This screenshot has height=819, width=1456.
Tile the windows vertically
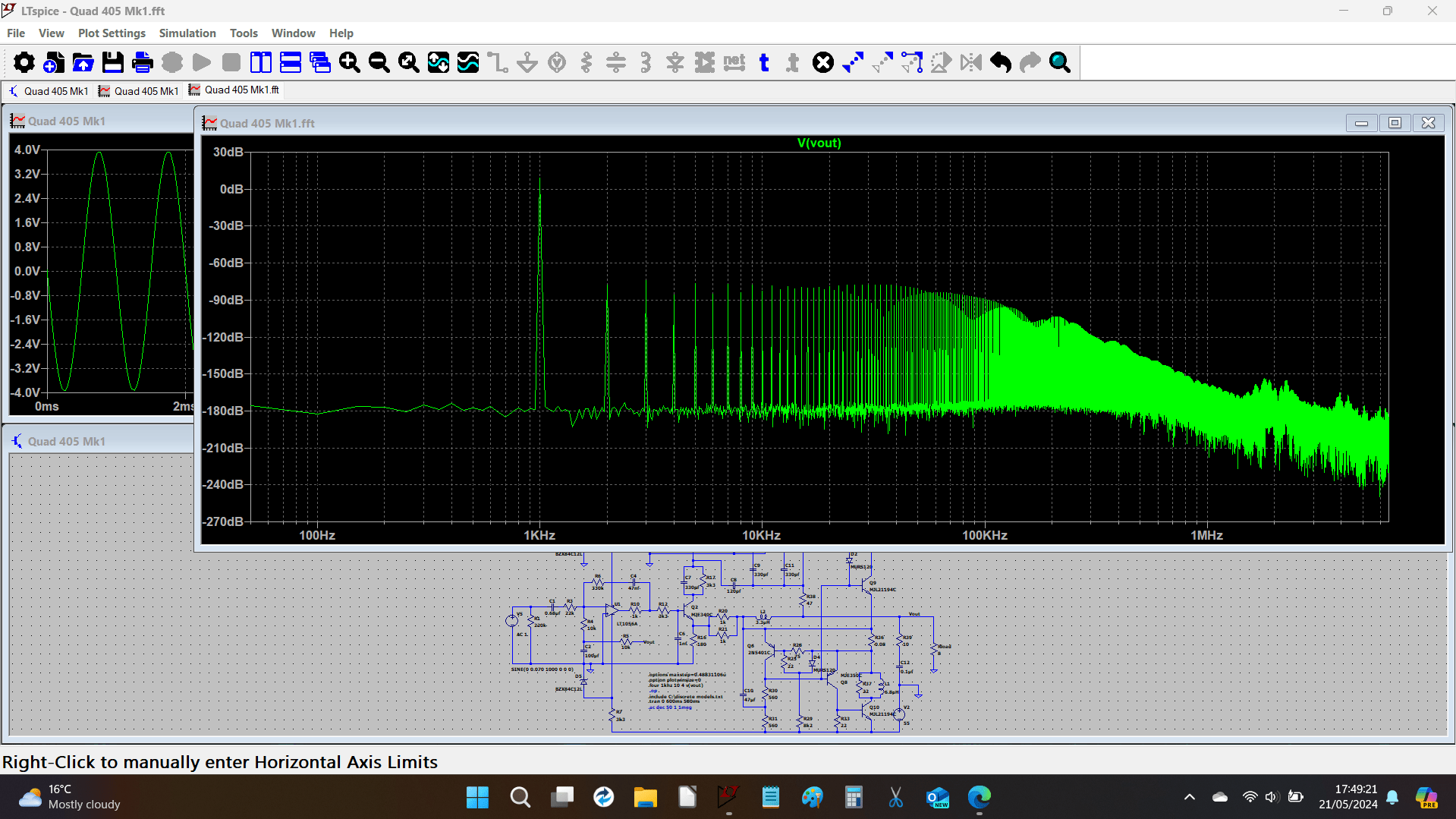pyautogui.click(x=261, y=62)
